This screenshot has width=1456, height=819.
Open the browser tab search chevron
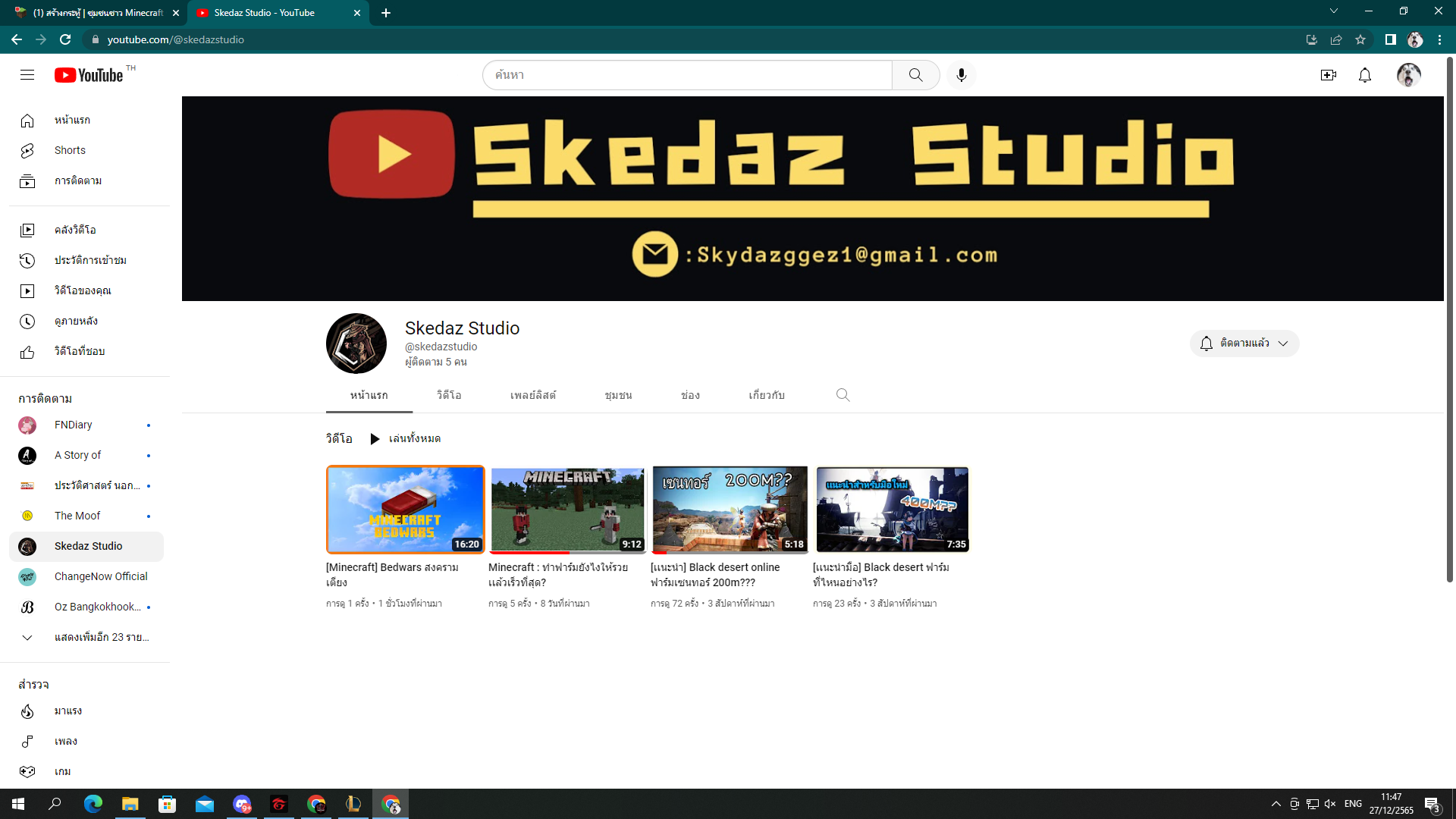click(x=1334, y=11)
